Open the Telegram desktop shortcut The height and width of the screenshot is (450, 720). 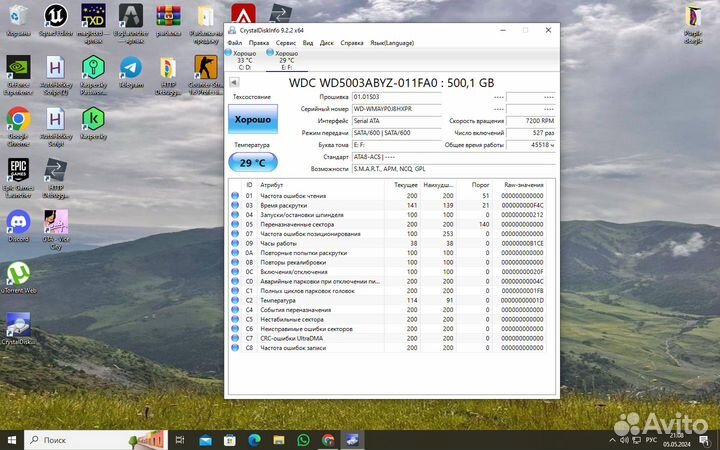(131, 69)
